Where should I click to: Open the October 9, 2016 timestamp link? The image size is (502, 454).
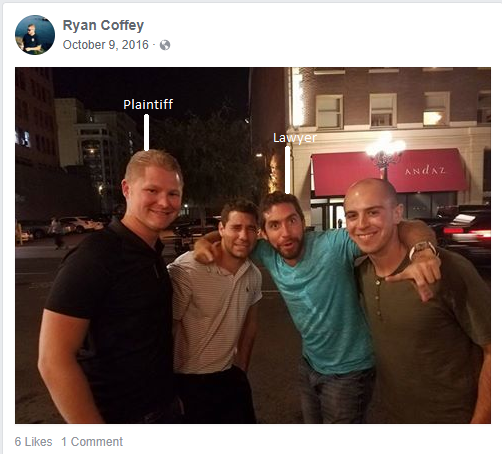tap(106, 45)
